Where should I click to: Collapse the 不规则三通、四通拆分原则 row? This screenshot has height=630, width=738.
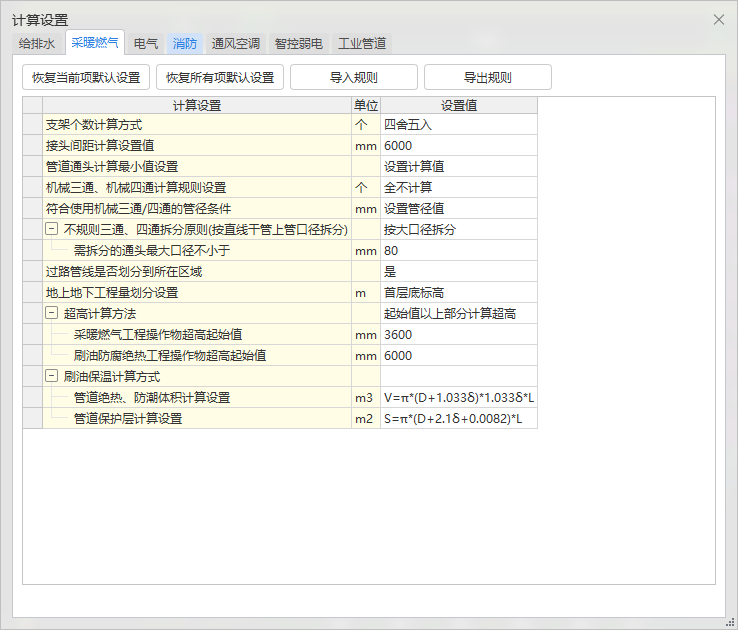51,230
